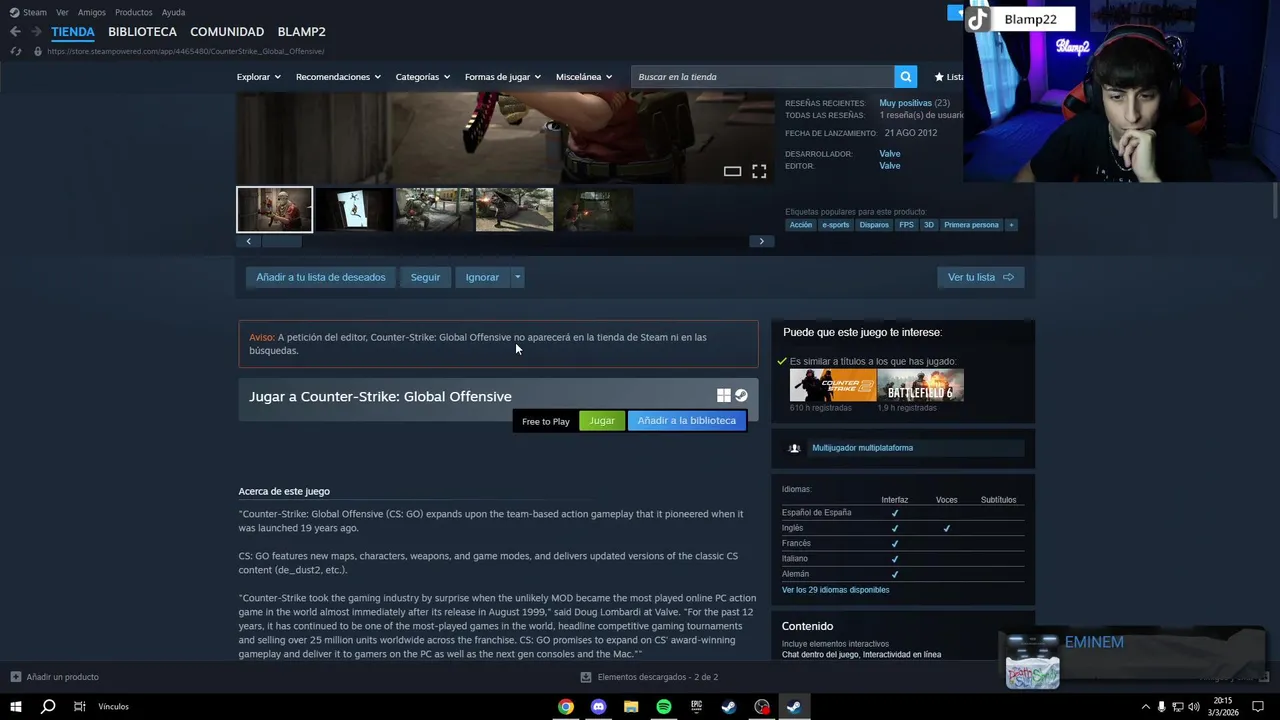
Task: Open Ver tu lista
Action: point(980,277)
